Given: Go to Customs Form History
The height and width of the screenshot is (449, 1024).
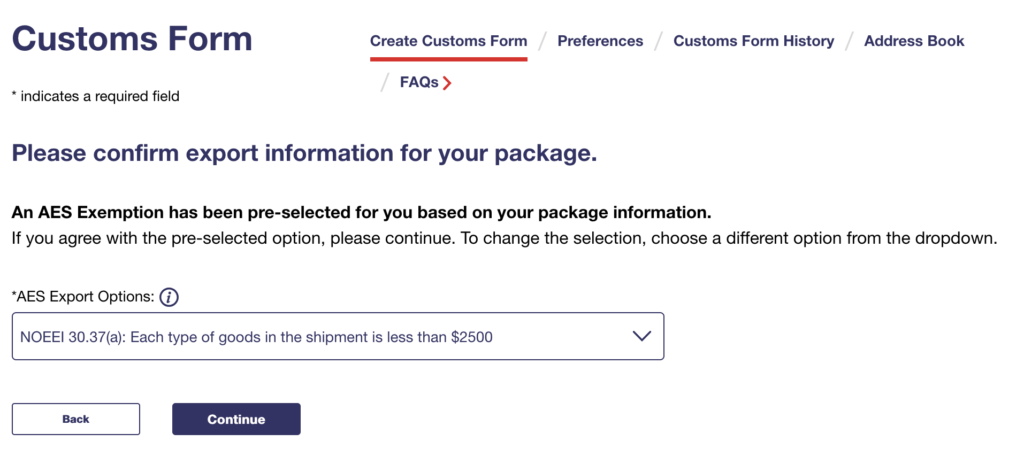Looking at the screenshot, I should point(753,41).
